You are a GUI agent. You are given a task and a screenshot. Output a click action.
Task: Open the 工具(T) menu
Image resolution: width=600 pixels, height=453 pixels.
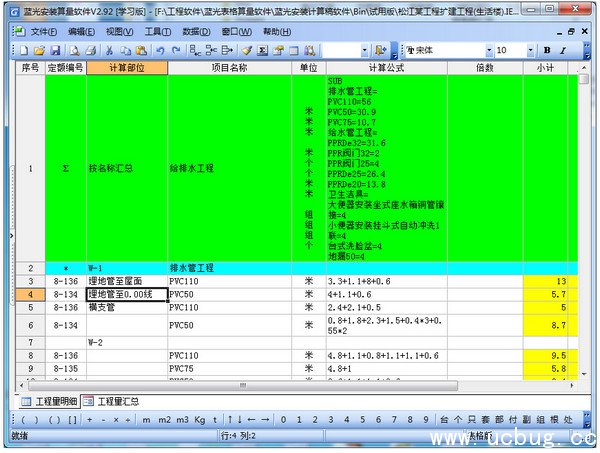tap(158, 32)
